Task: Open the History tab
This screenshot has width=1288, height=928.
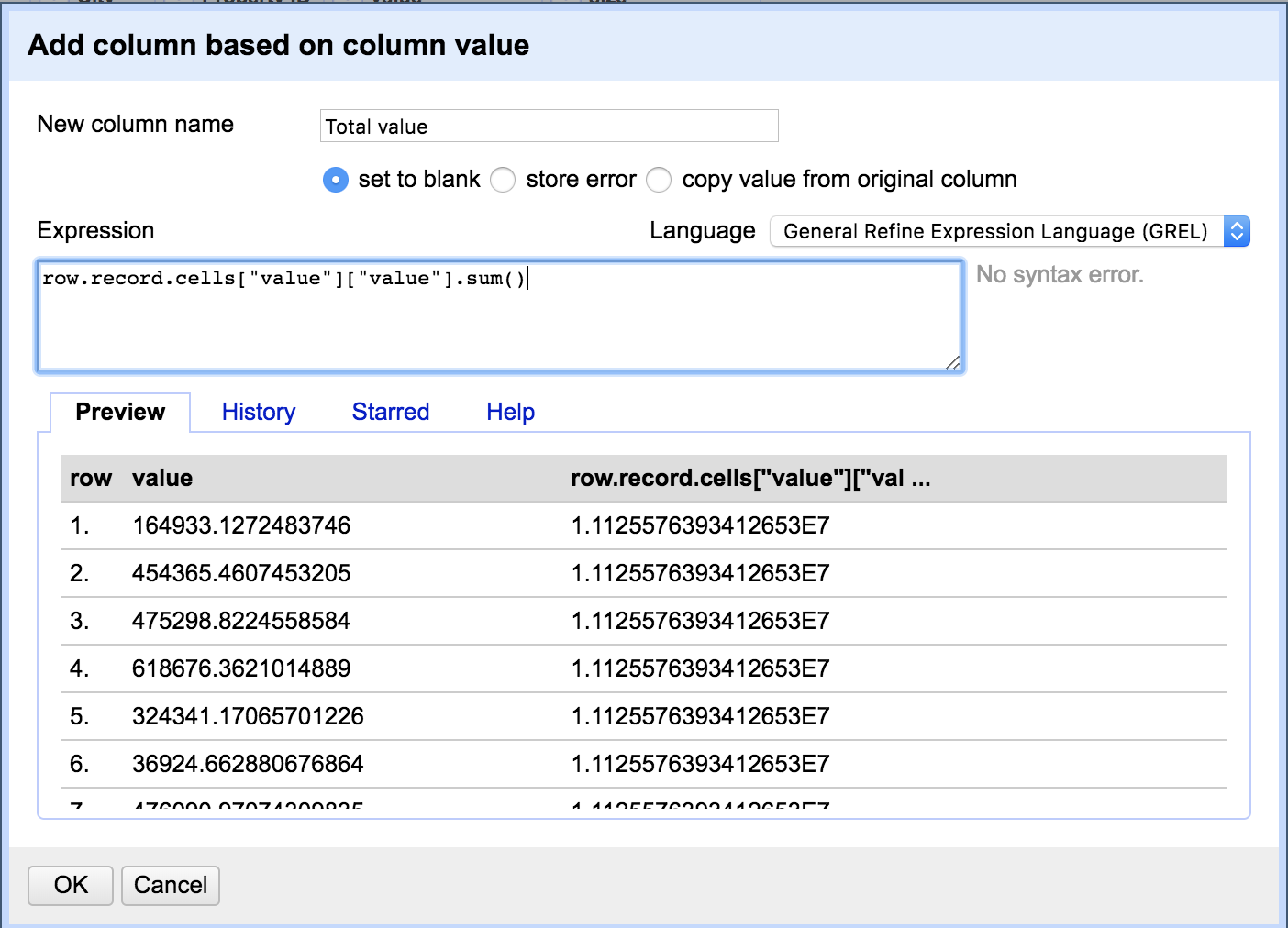Action: (259, 413)
